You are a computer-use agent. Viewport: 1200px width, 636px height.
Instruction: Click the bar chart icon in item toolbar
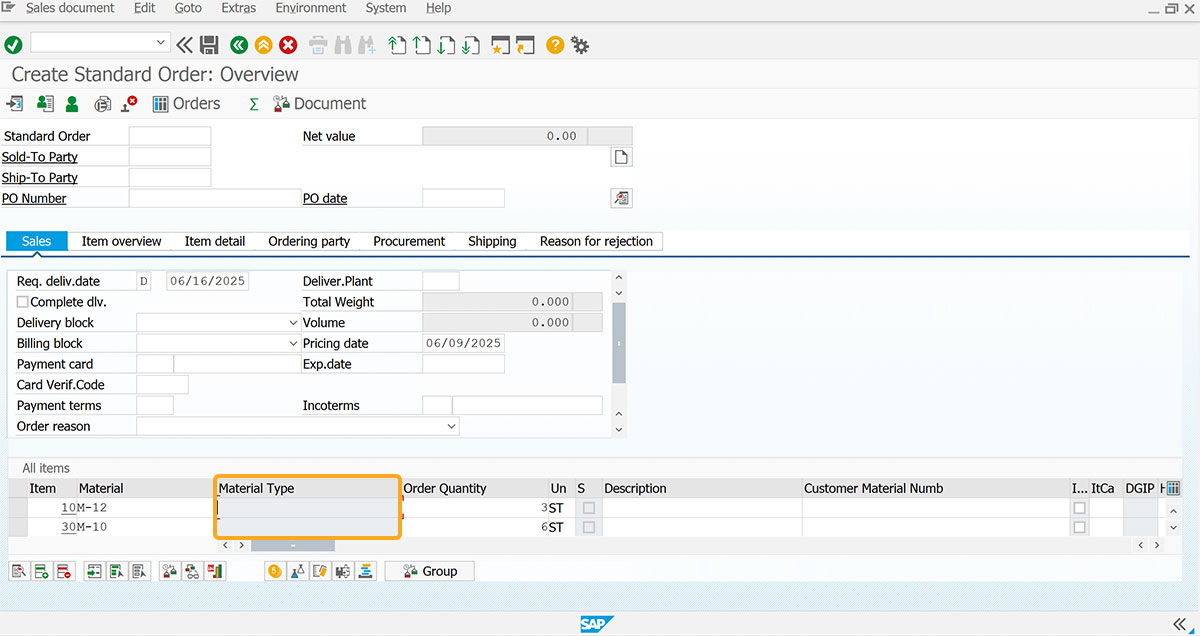(215, 571)
